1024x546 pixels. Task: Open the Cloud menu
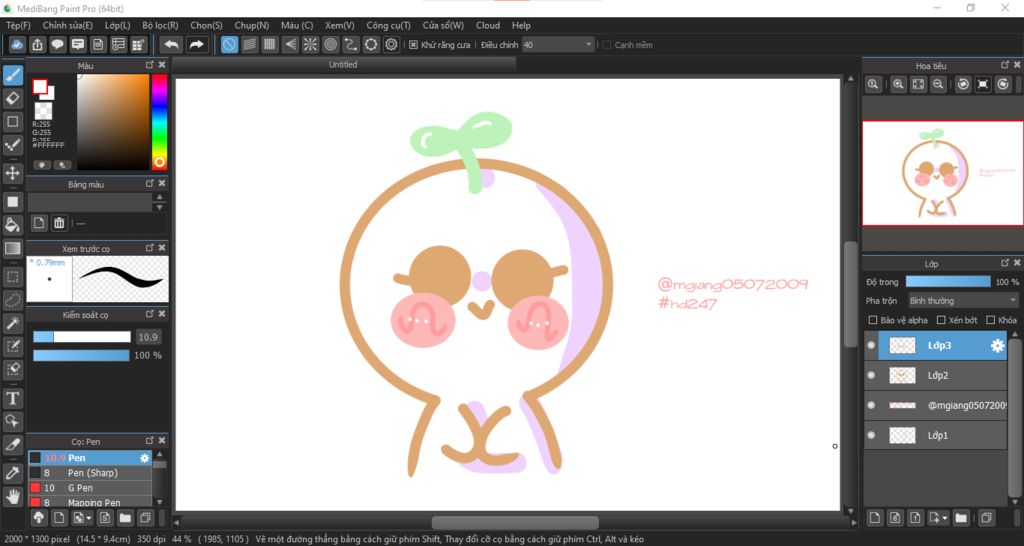click(488, 25)
